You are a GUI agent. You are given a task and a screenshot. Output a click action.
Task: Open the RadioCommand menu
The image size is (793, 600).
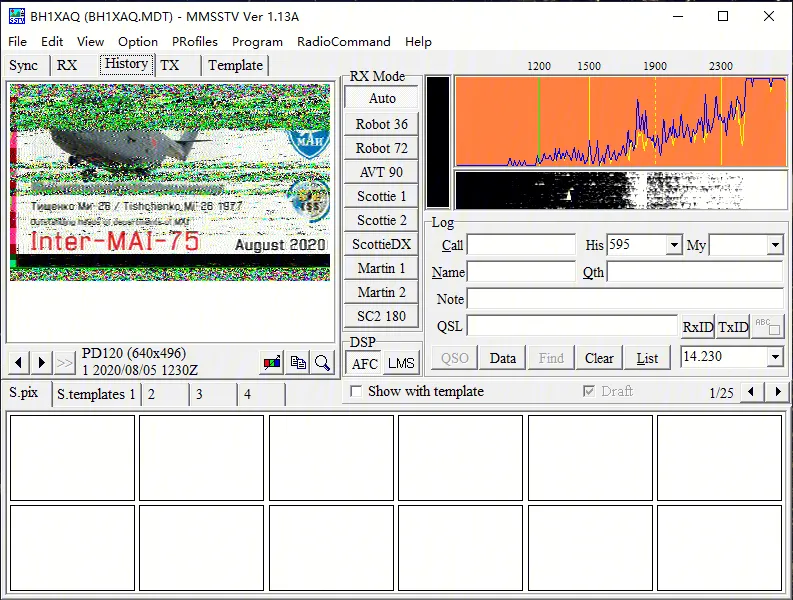(x=344, y=41)
